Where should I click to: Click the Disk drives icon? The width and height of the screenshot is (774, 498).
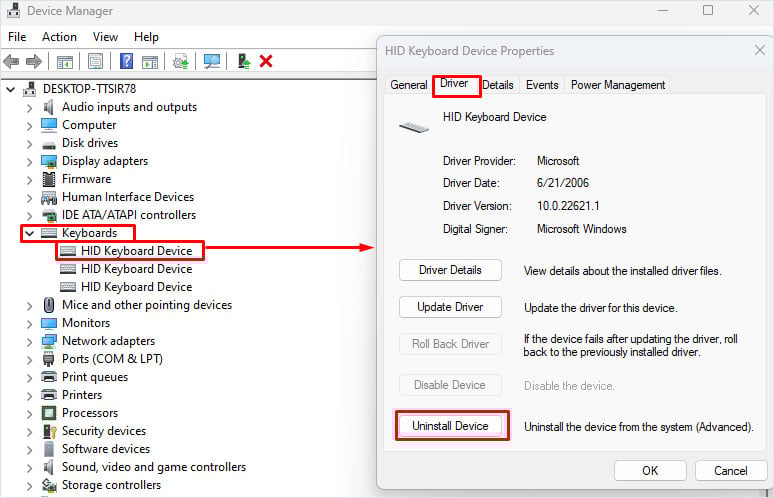49,145
